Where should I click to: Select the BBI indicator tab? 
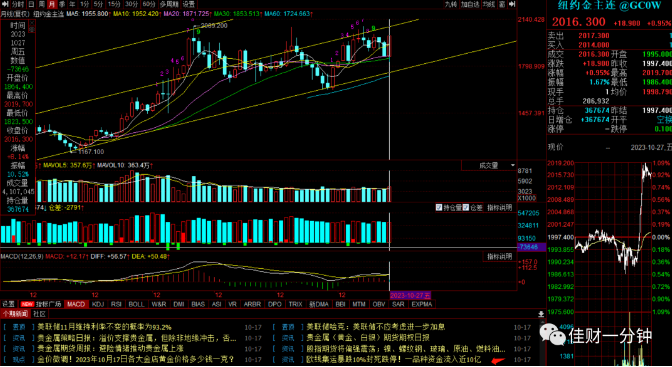click(x=340, y=304)
